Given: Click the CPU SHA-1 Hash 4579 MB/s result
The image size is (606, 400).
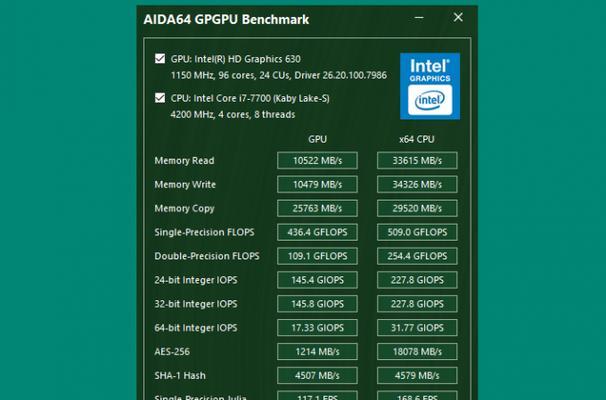Looking at the screenshot, I should [417, 376].
